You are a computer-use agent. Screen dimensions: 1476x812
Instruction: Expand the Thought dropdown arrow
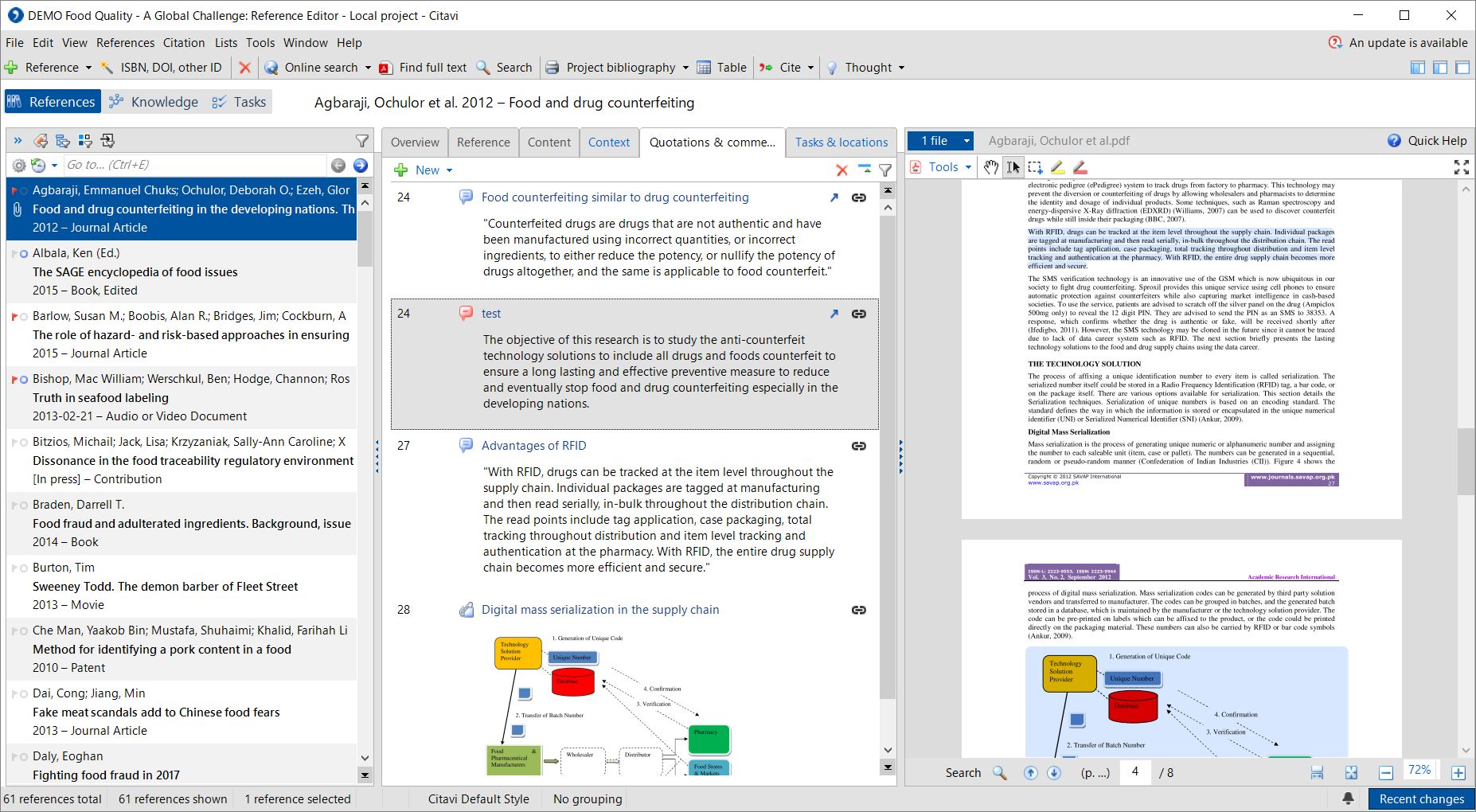pos(901,68)
